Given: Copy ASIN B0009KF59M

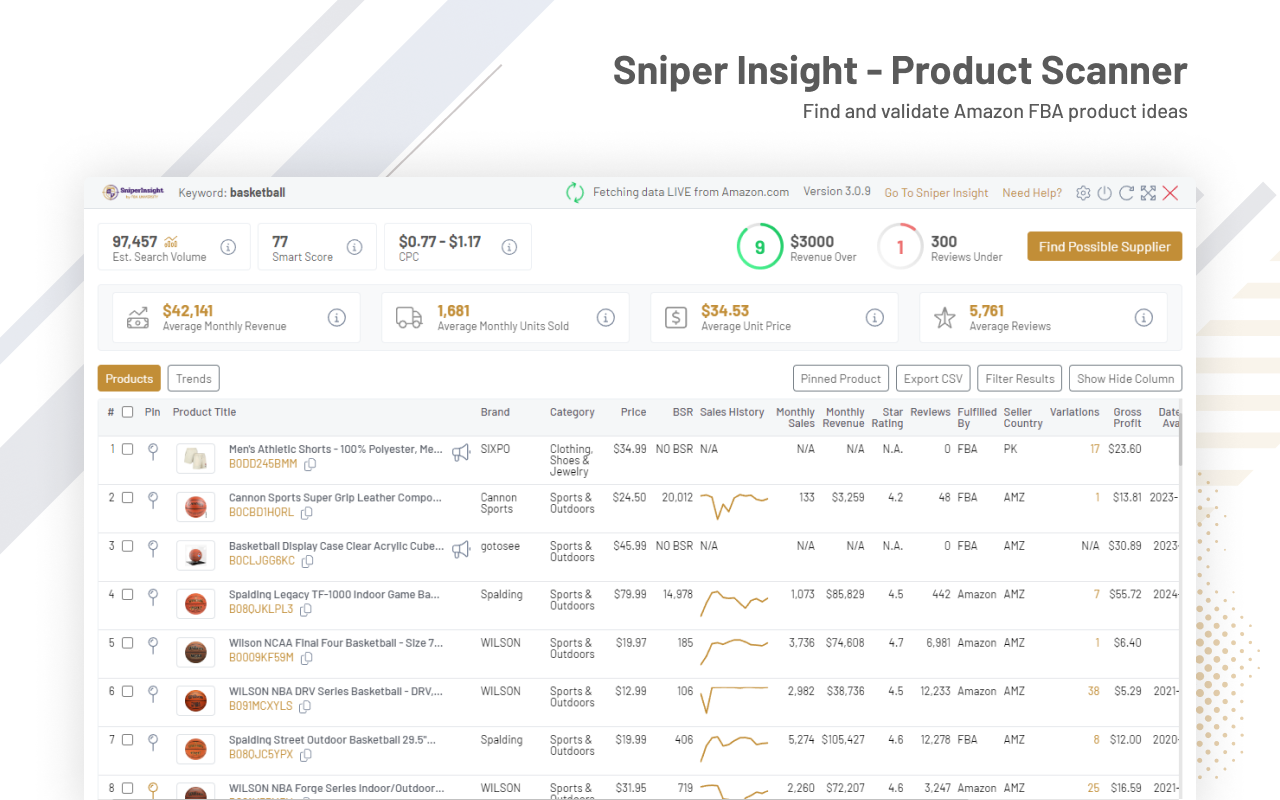Looking at the screenshot, I should pyautogui.click(x=307, y=658).
